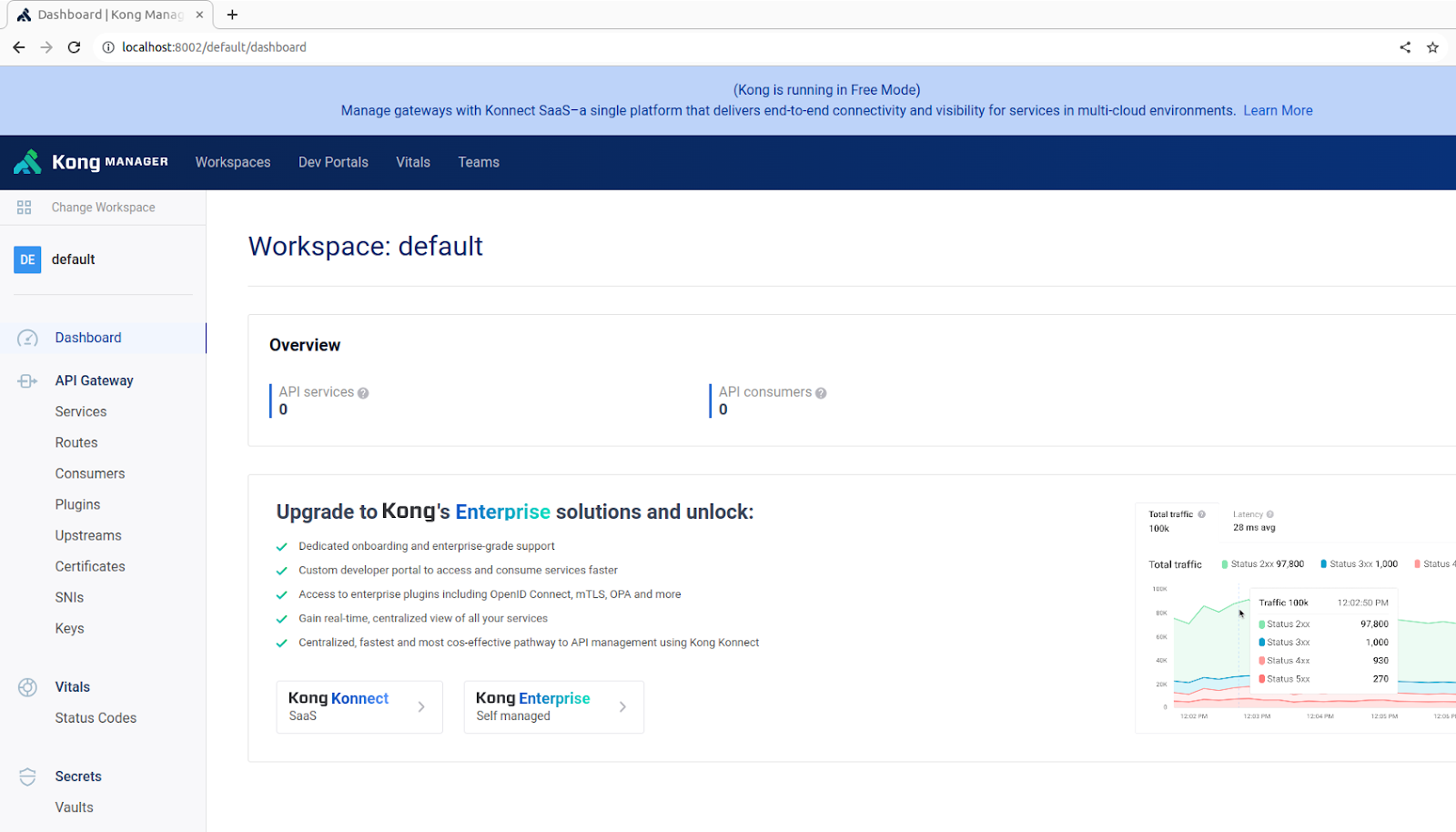Open Services in sidebar

[81, 411]
